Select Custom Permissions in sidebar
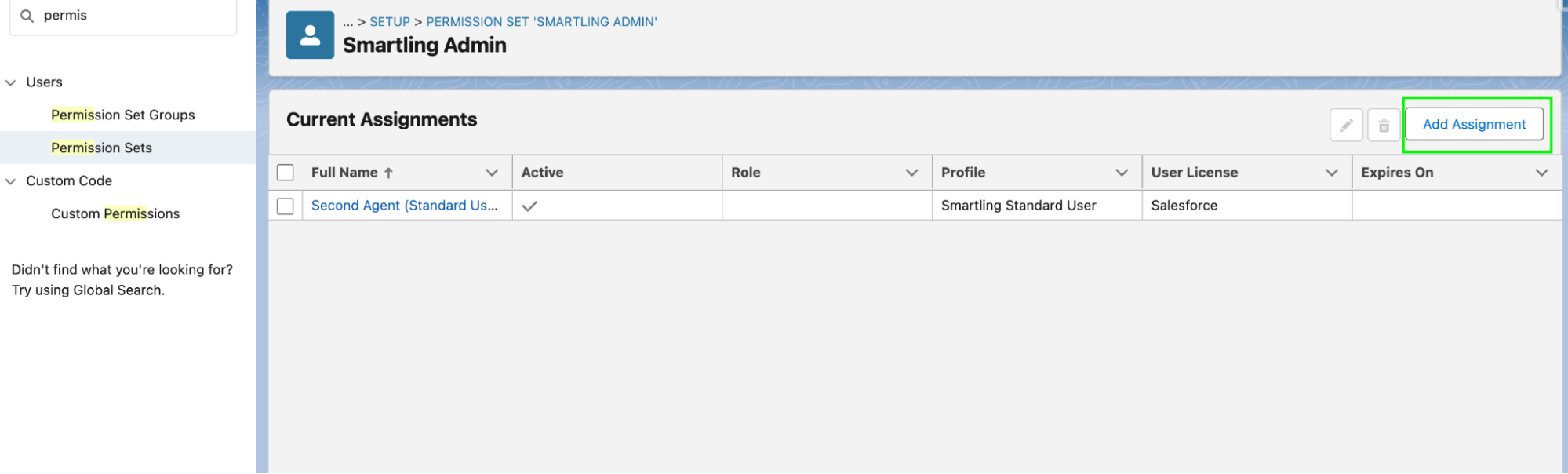The height and width of the screenshot is (474, 1568). point(115,213)
